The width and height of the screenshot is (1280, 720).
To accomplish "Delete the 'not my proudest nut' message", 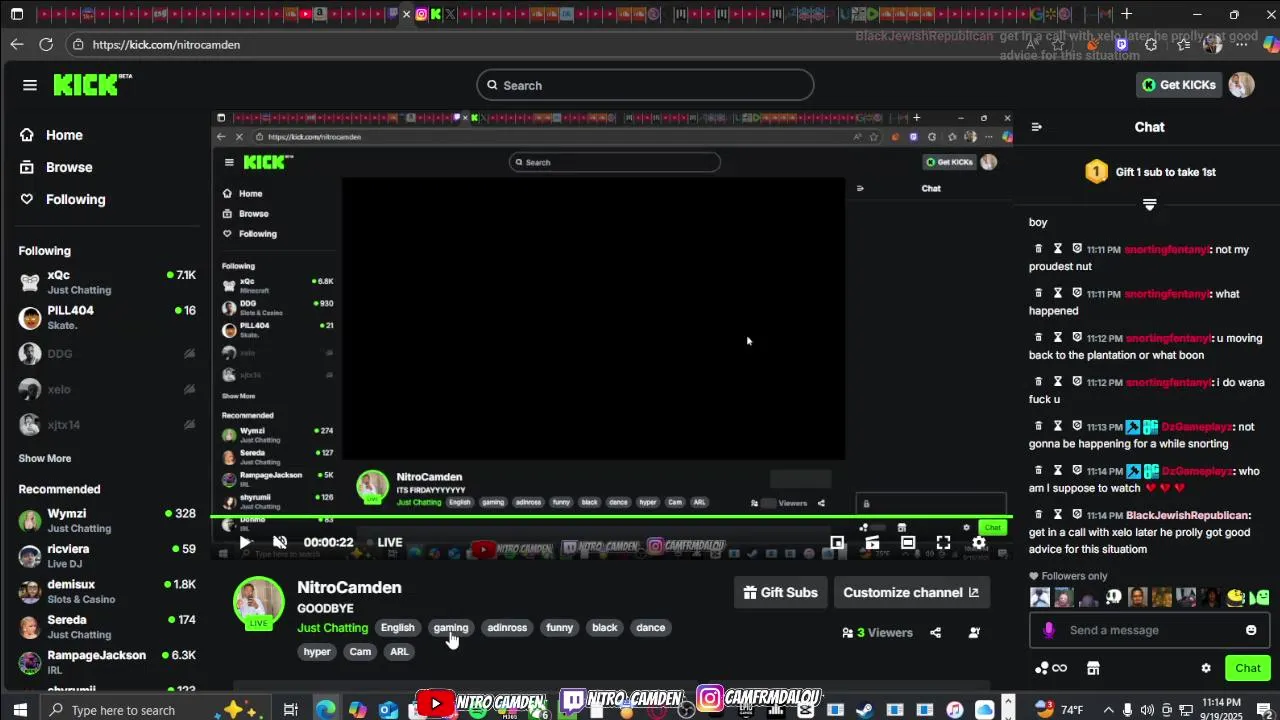I will click(x=1038, y=249).
